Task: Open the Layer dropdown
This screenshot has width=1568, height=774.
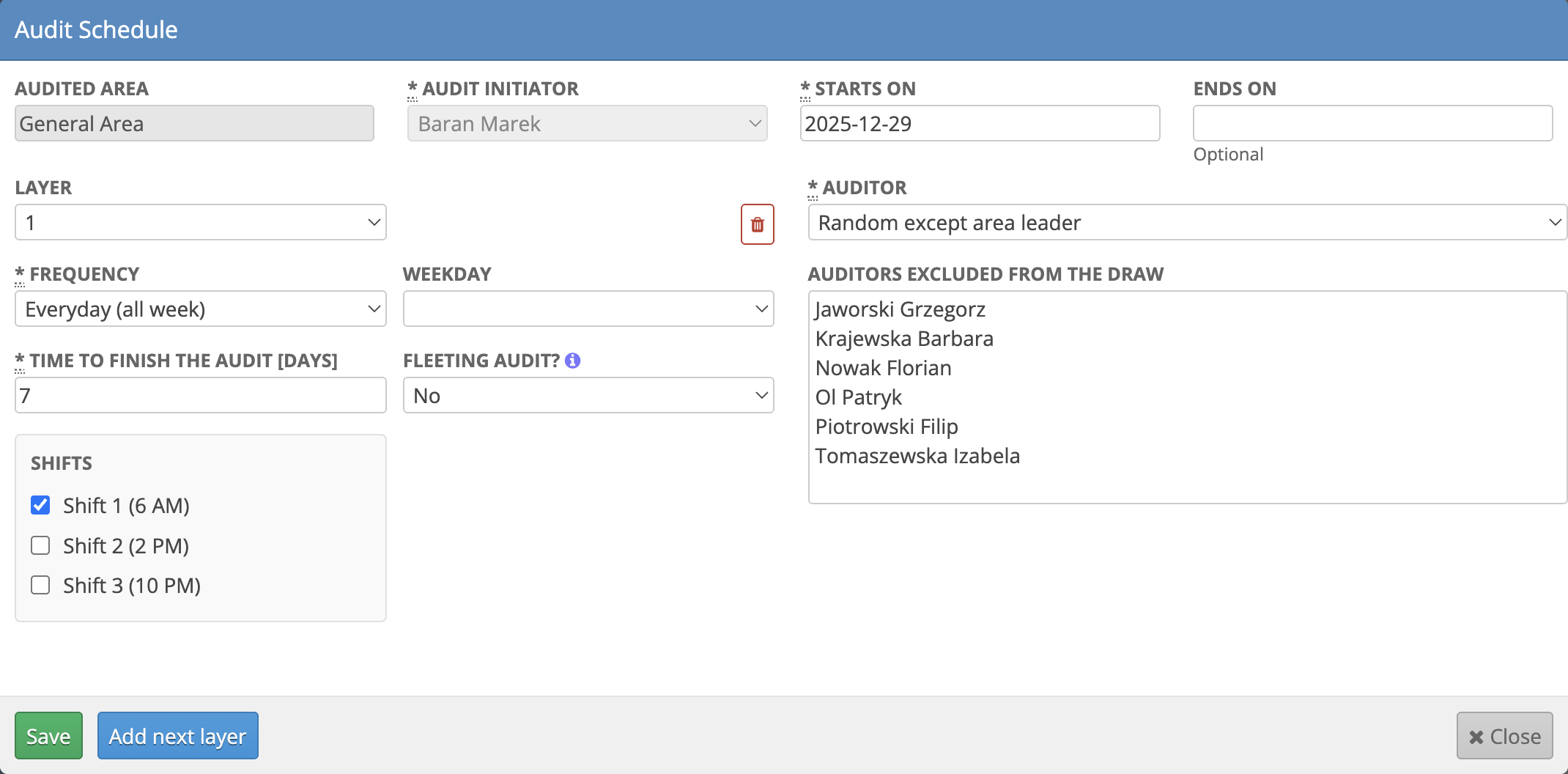Action: (x=200, y=222)
